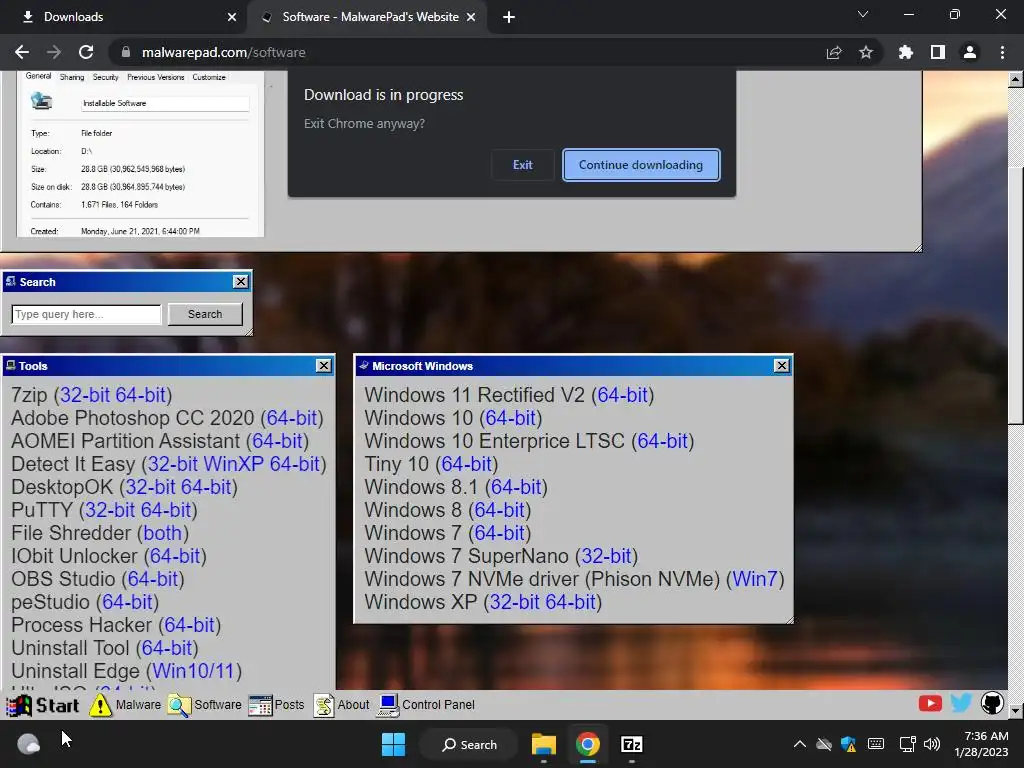Click the OneDrive cloud tray icon
Image resolution: width=1024 pixels, height=768 pixels.
[824, 744]
